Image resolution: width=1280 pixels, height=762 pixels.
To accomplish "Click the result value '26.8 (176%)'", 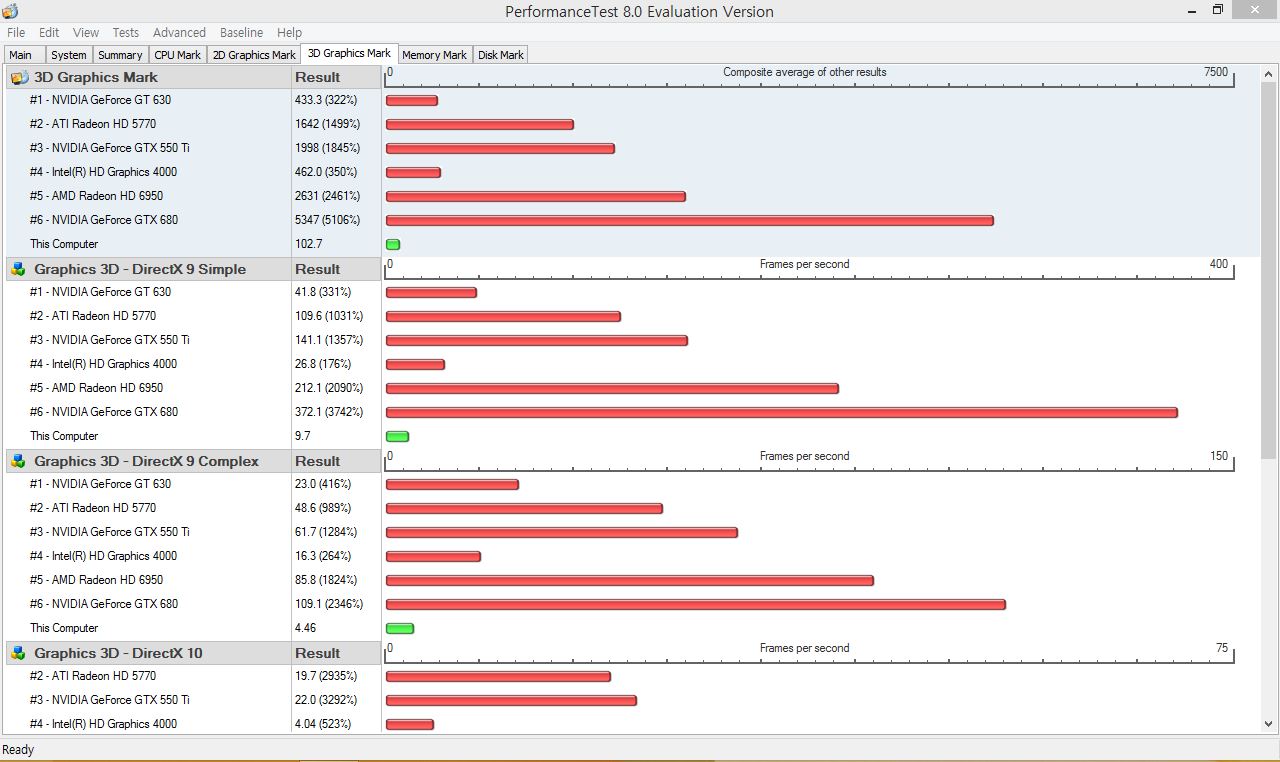I will point(322,364).
